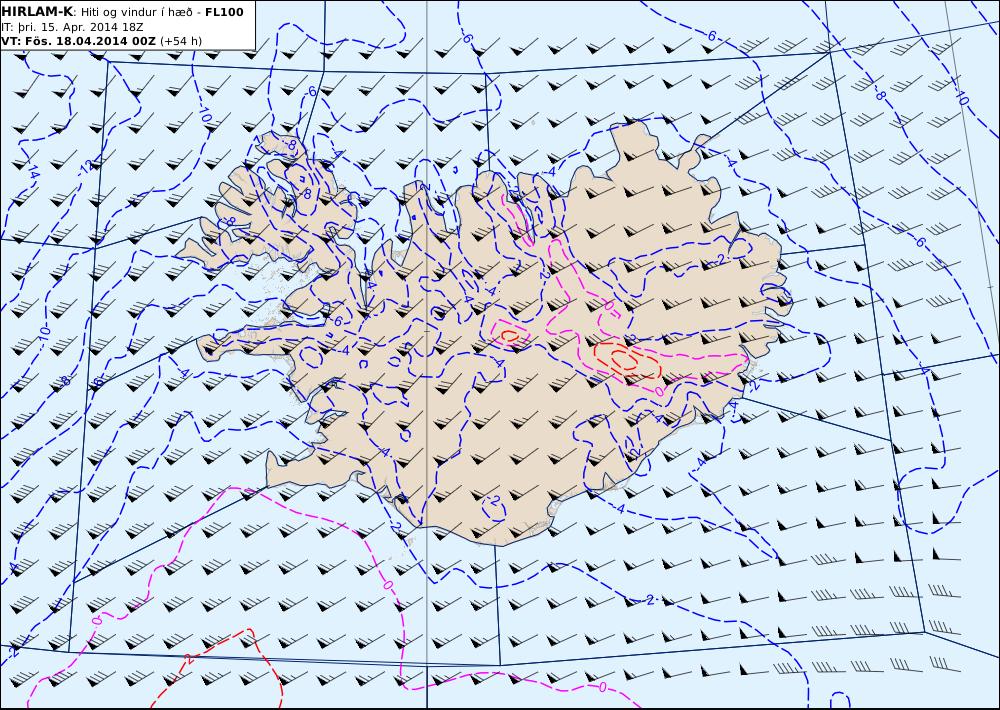
Task: Click the HIRLAM-K title text
Action: pyautogui.click(x=37, y=12)
